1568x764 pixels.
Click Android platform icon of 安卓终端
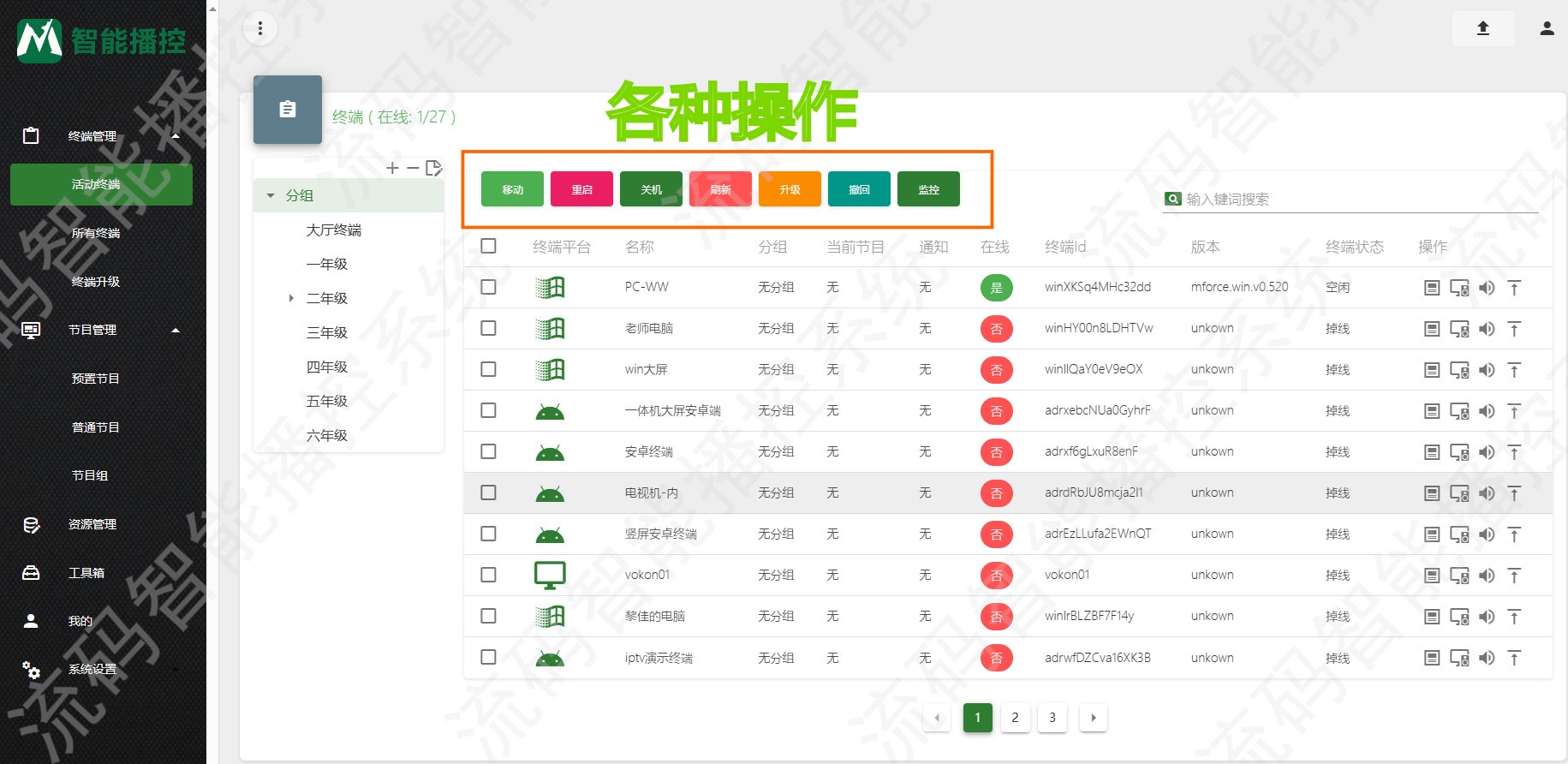point(550,452)
